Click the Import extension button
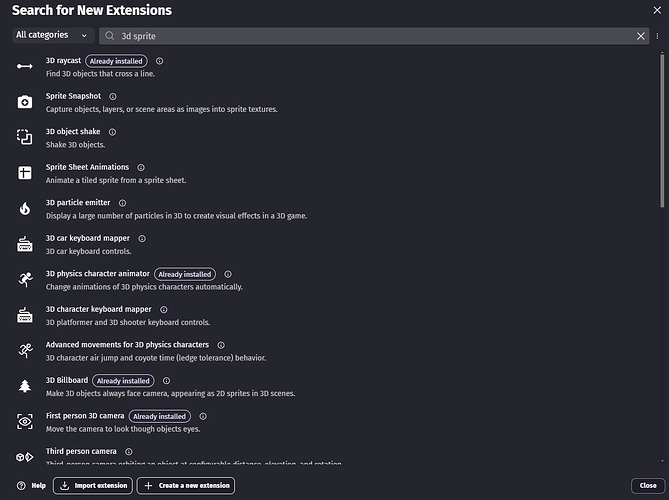Viewport: 669px width, 500px height. tap(92, 486)
